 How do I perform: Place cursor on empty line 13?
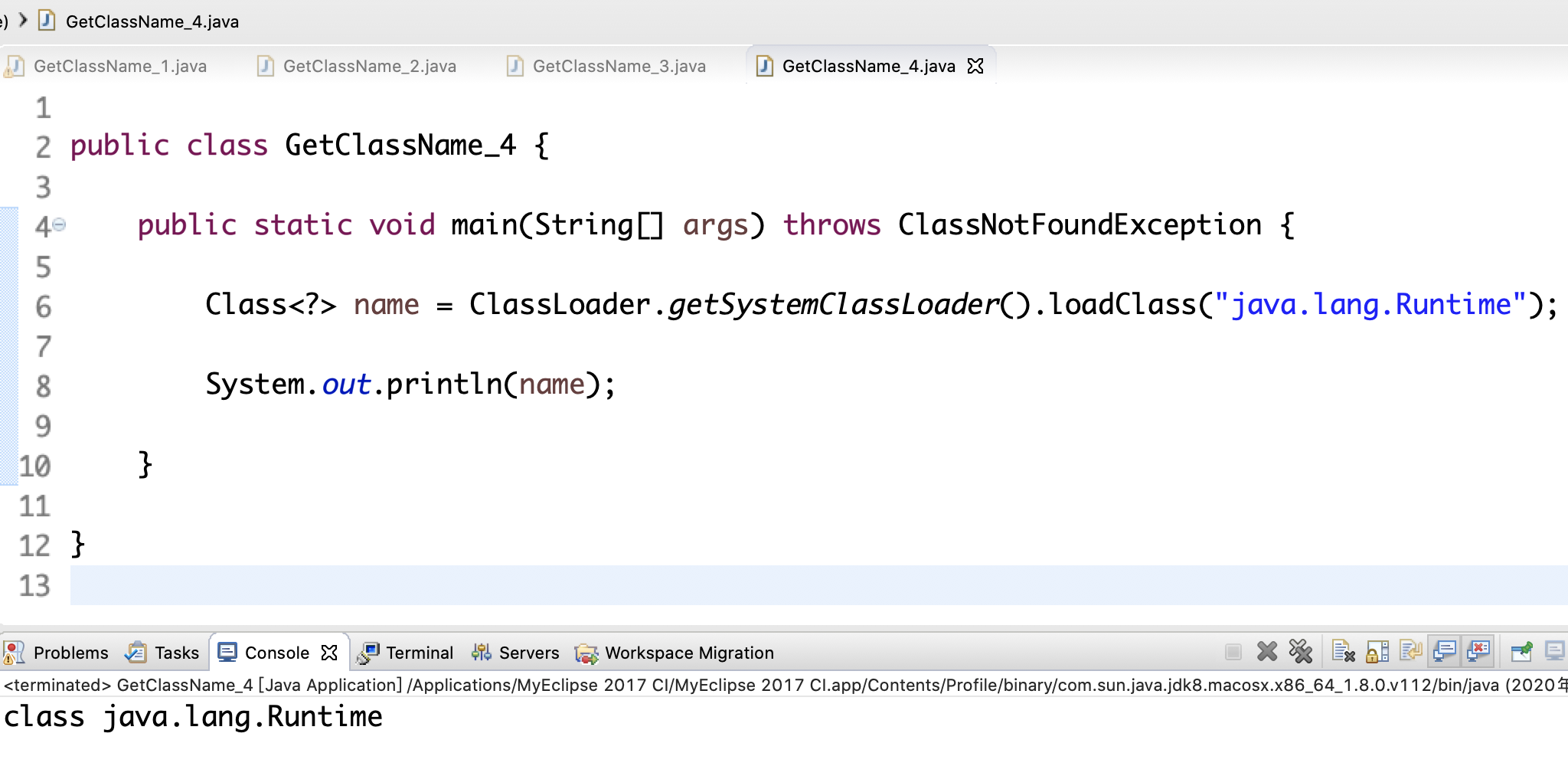point(819,585)
